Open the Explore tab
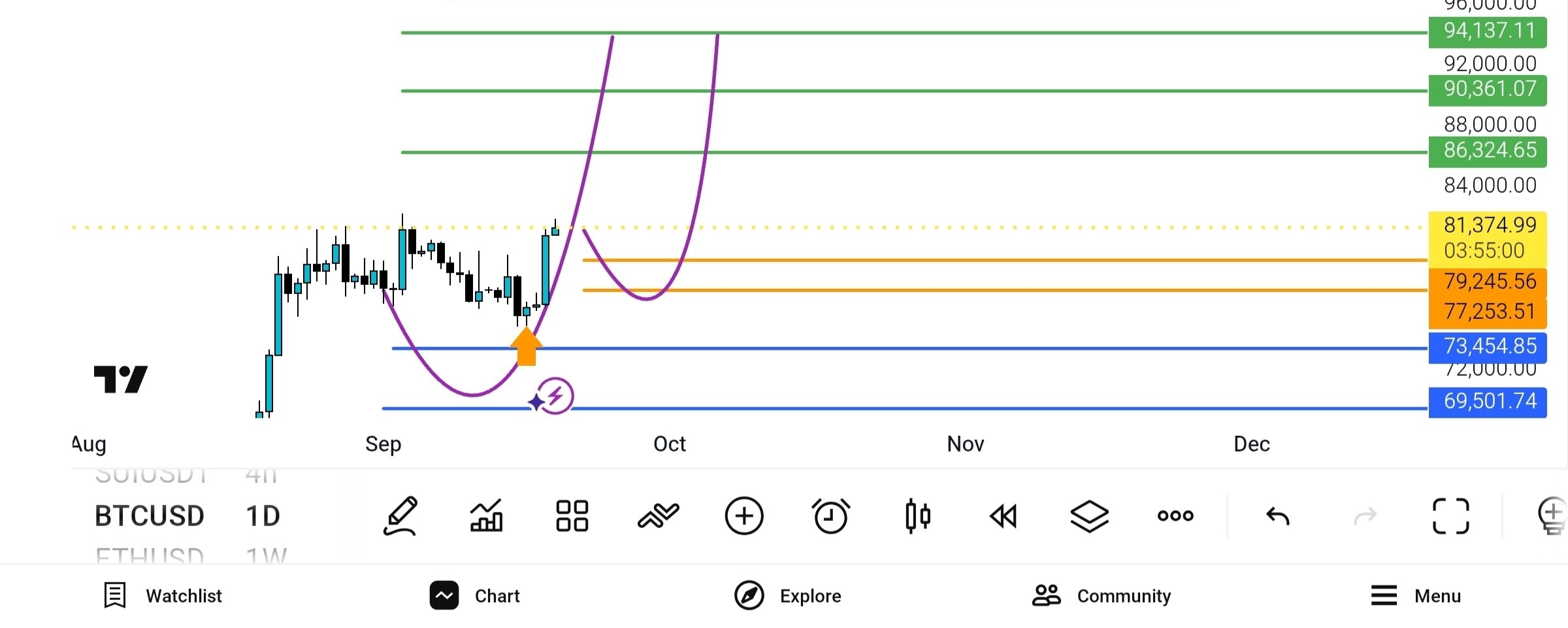Image resolution: width=1568 pixels, height=628 pixels. point(788,596)
